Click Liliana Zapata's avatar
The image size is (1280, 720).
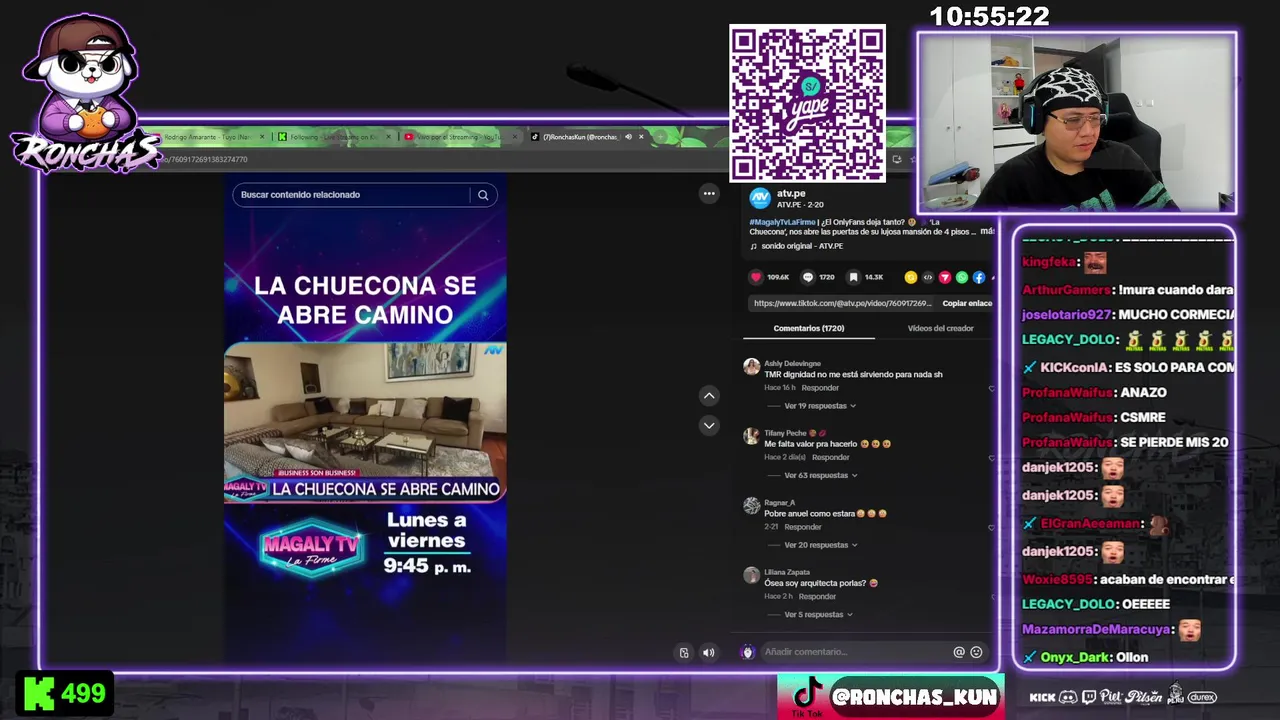click(x=751, y=575)
